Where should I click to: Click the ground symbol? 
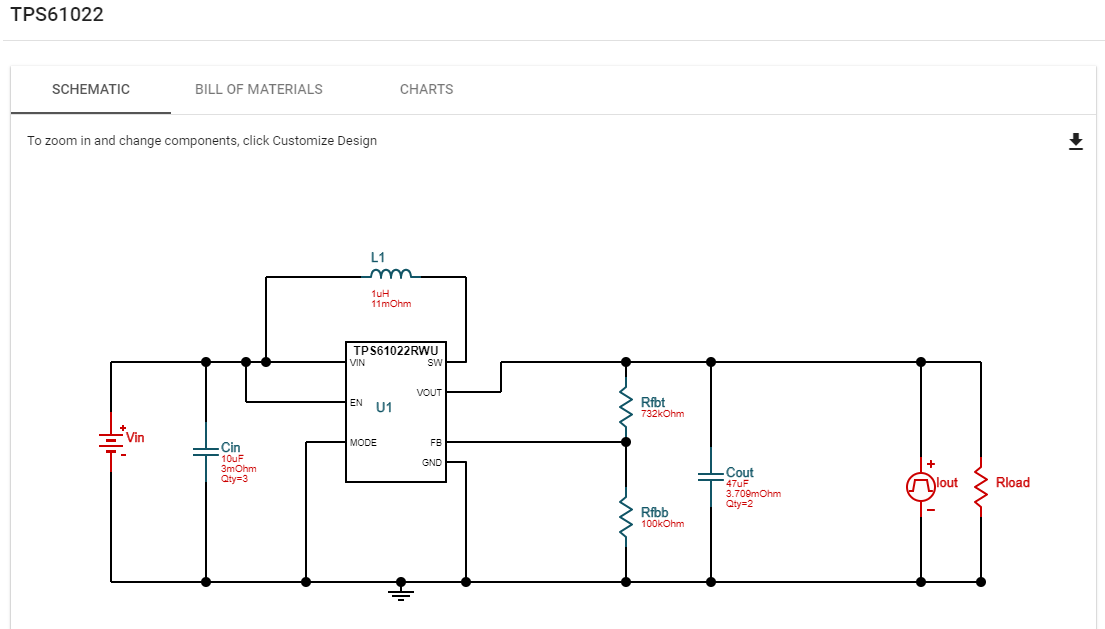point(401,590)
